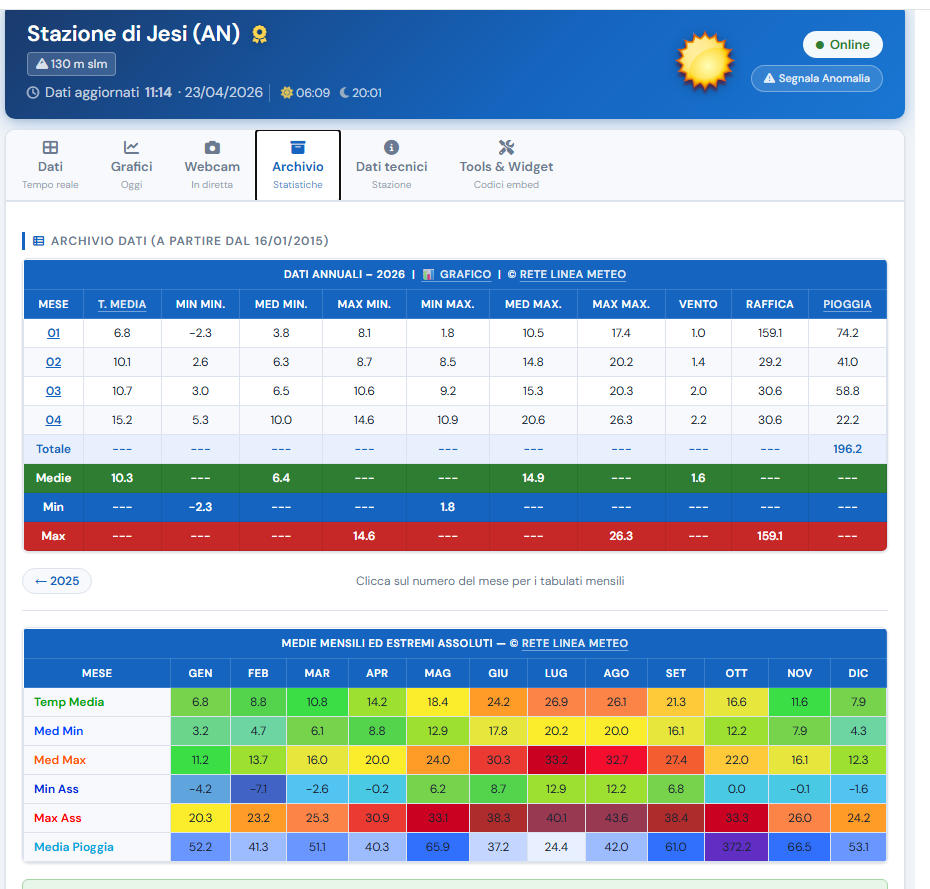This screenshot has width=930, height=889.
Task: Open the Tools & Widget tab
Action: [506, 165]
